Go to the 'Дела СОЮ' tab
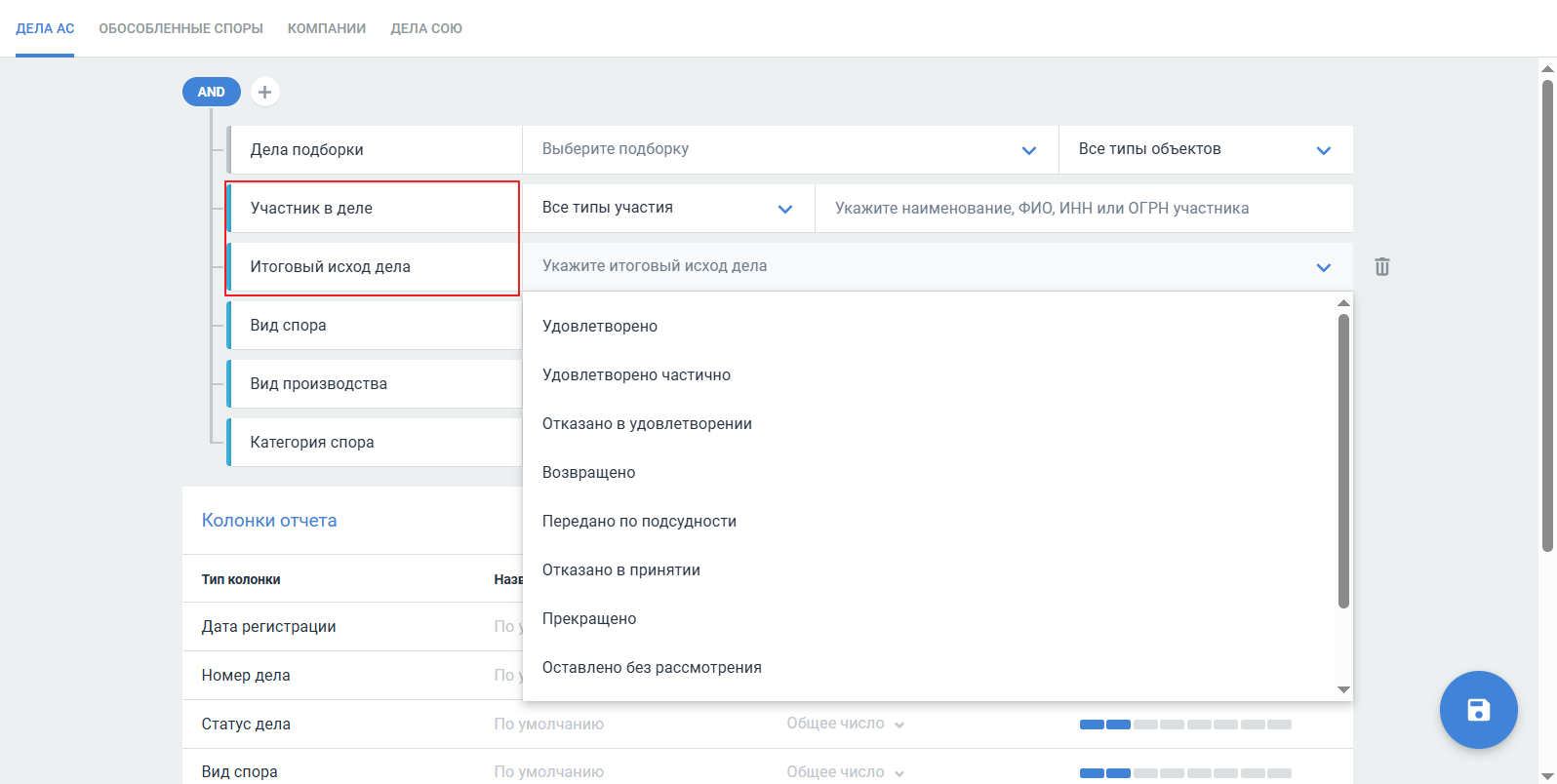 [x=426, y=28]
